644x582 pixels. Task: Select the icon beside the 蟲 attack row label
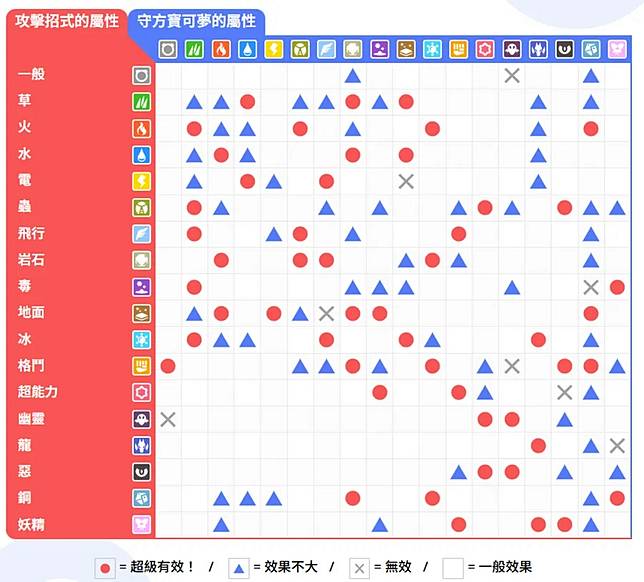coord(141,207)
